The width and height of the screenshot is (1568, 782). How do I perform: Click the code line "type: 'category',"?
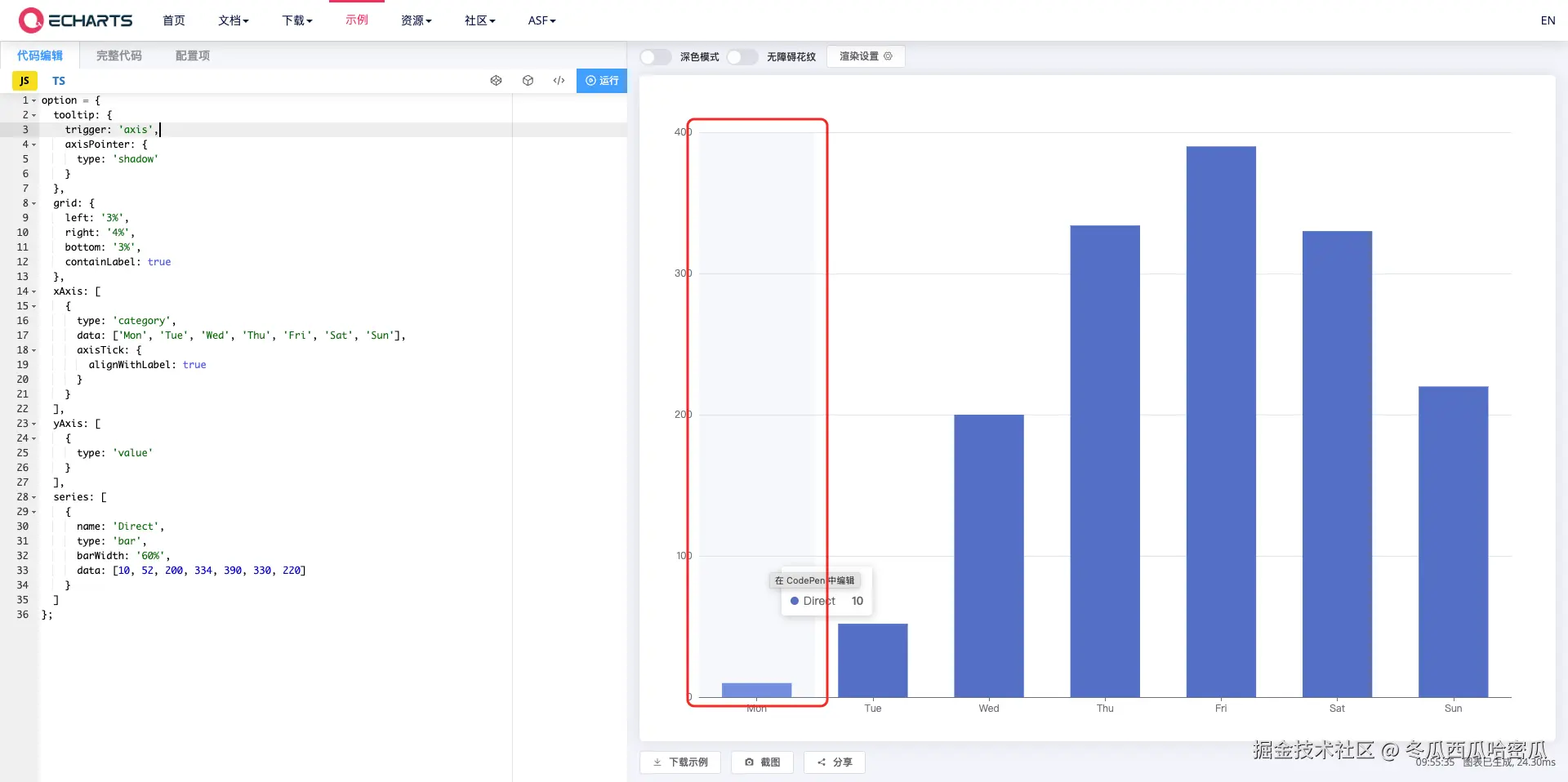point(127,321)
